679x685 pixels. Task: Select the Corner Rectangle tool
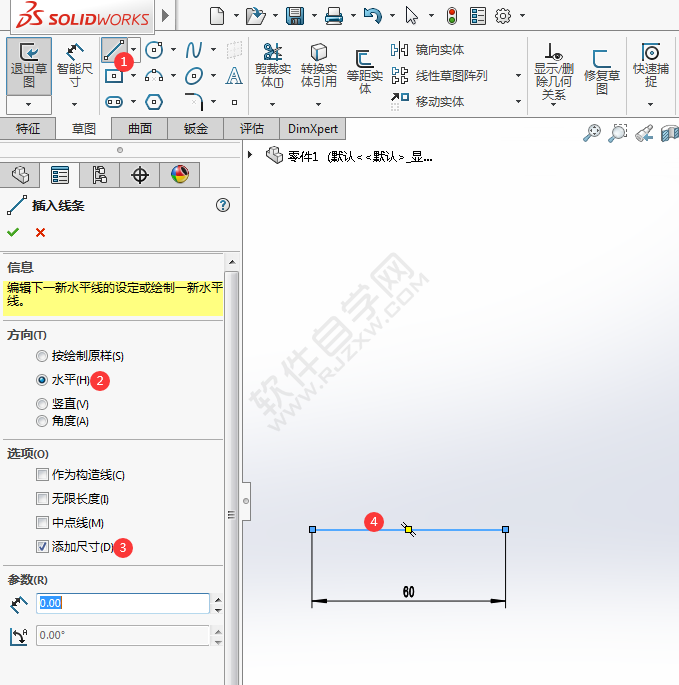point(114,76)
